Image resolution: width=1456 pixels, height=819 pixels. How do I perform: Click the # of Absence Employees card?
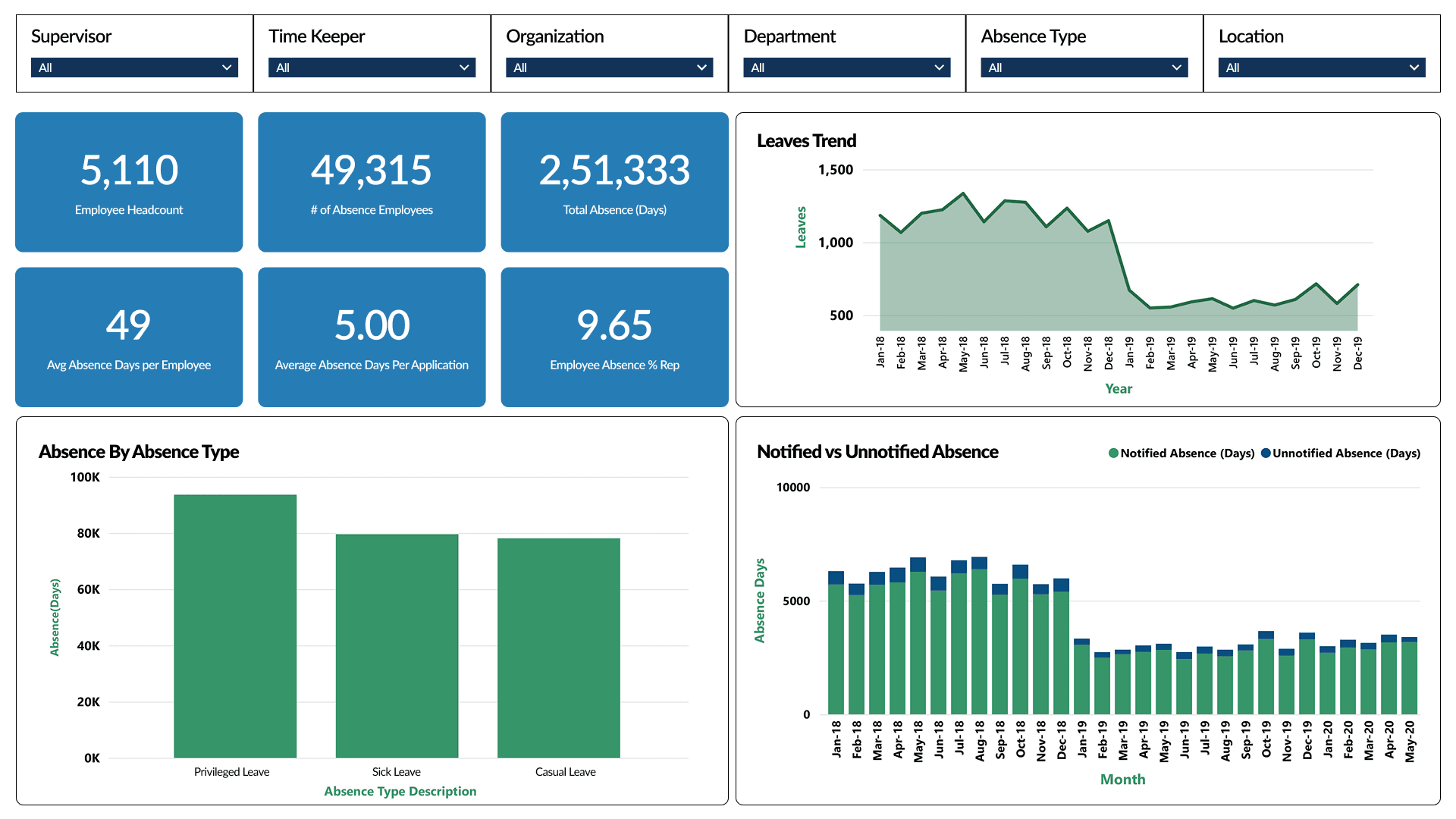tap(372, 182)
